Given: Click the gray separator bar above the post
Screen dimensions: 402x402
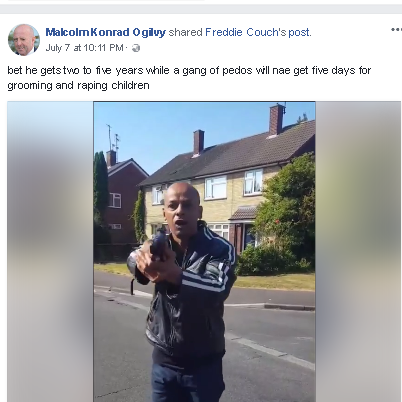Looking at the screenshot, I should click(x=201, y=9).
